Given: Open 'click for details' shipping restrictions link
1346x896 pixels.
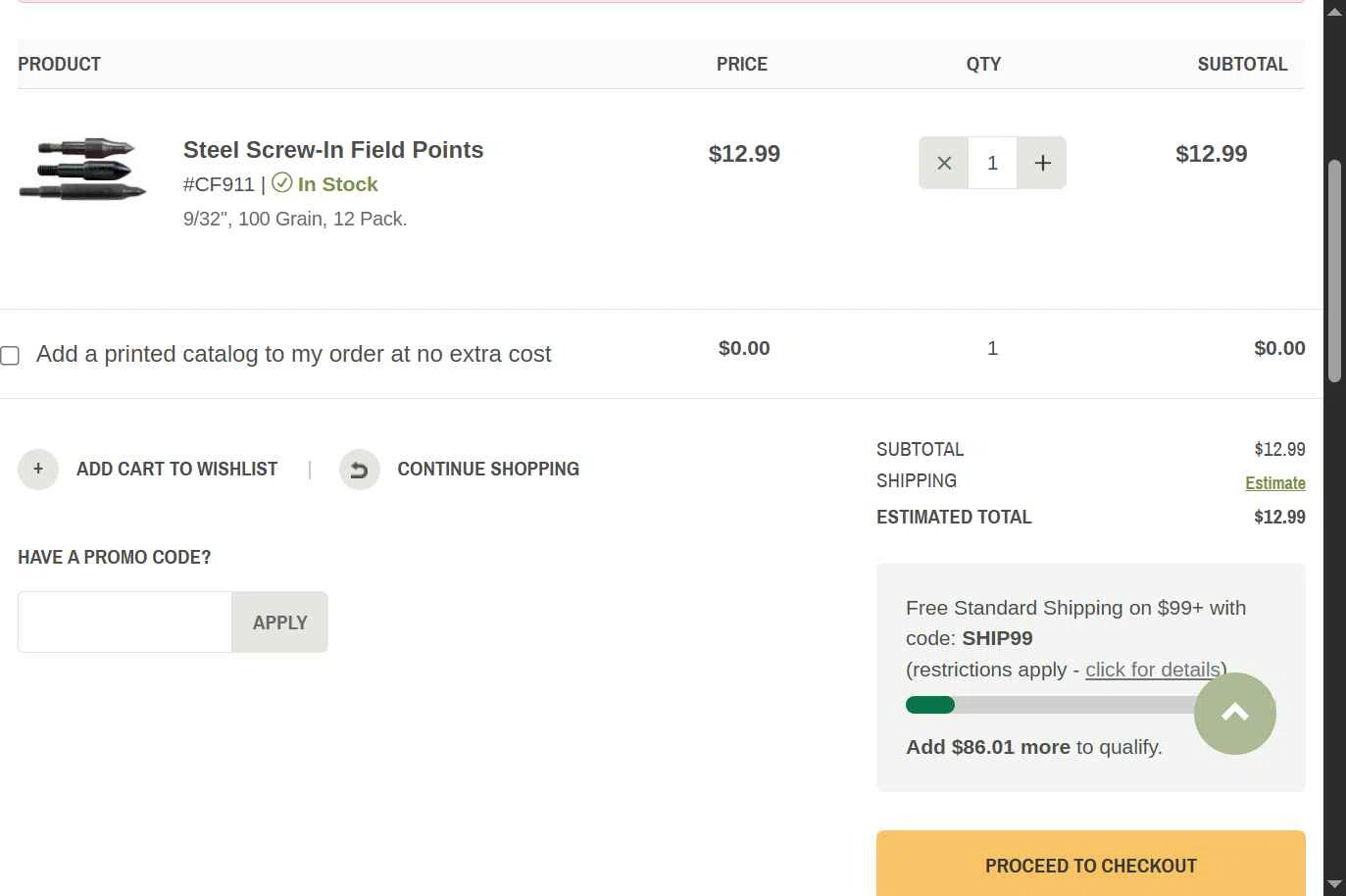Looking at the screenshot, I should pyautogui.click(x=1152, y=670).
